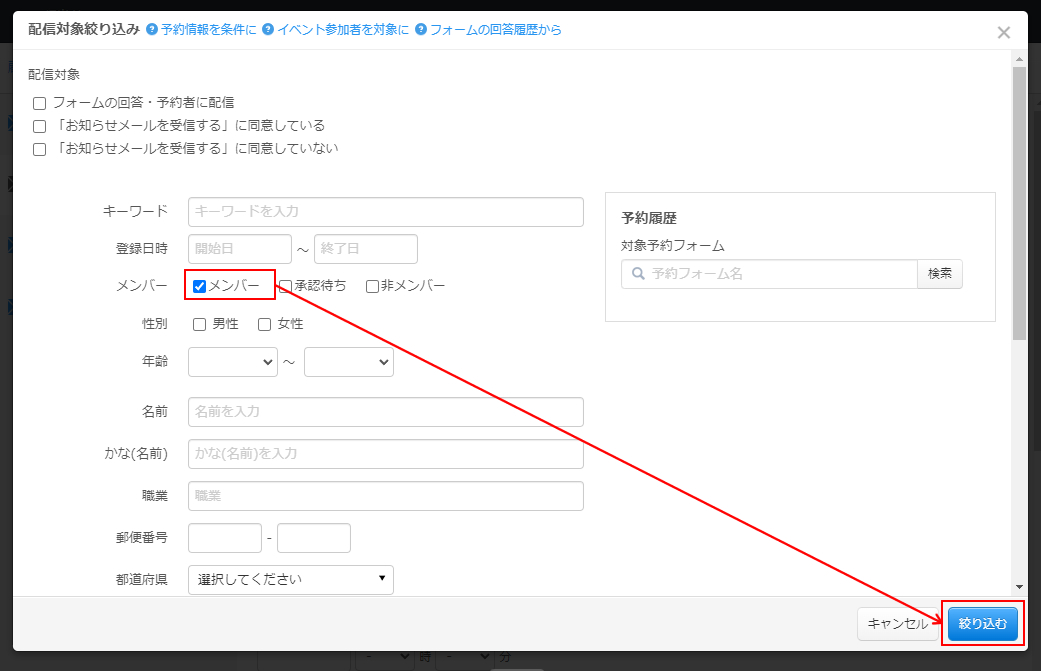Click help icon beside 予約情報を条件に
Viewport: 1041px width, 671px height.
click(152, 30)
